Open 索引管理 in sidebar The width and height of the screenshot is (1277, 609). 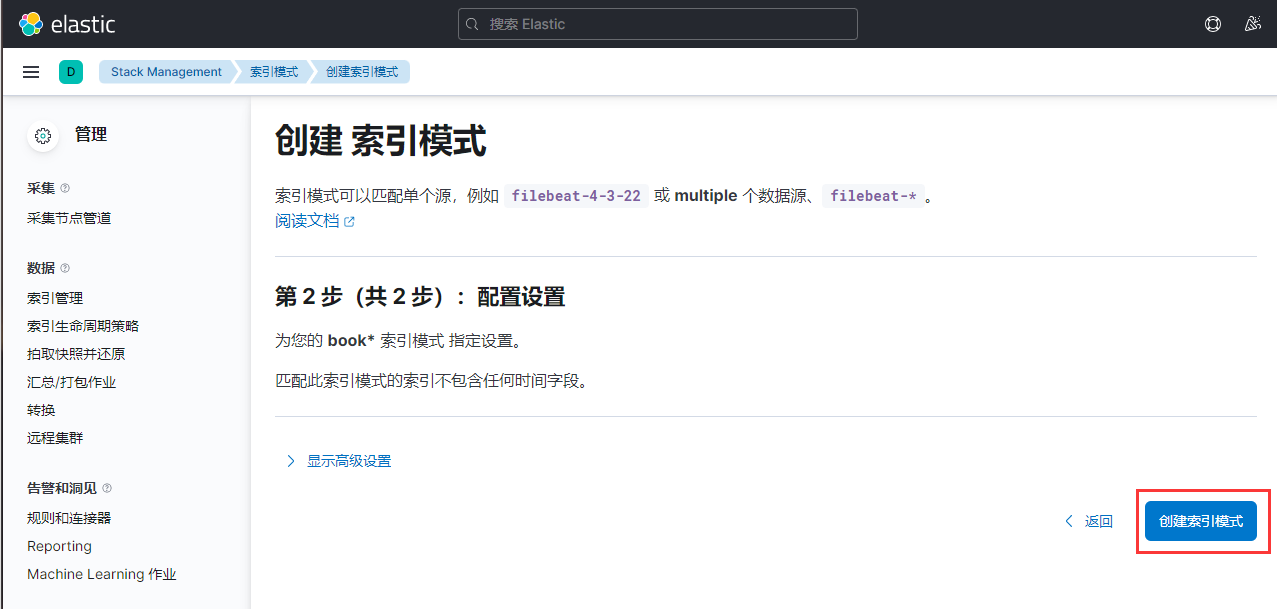55,298
